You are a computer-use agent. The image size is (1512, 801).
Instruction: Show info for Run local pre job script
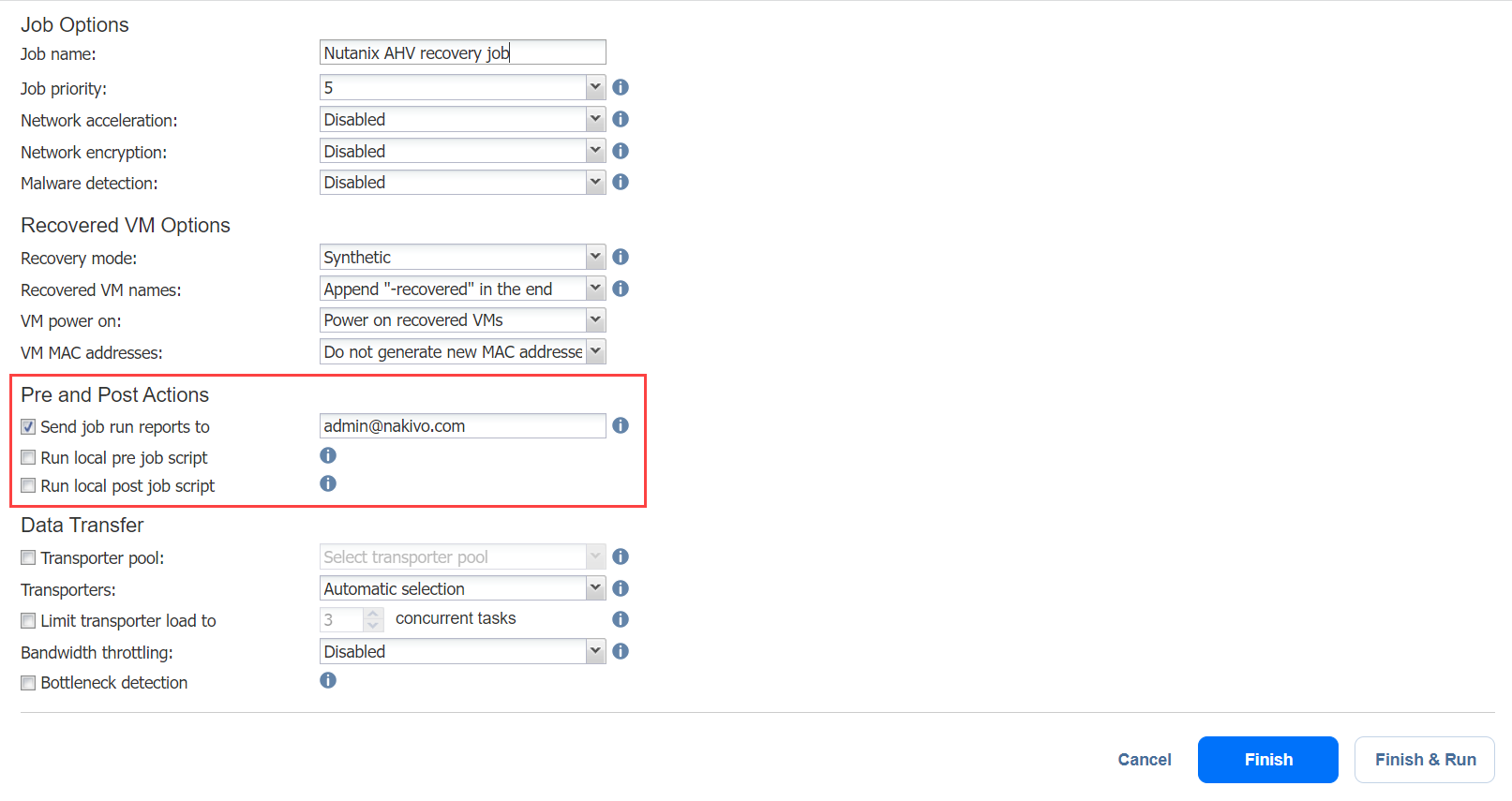click(x=328, y=455)
